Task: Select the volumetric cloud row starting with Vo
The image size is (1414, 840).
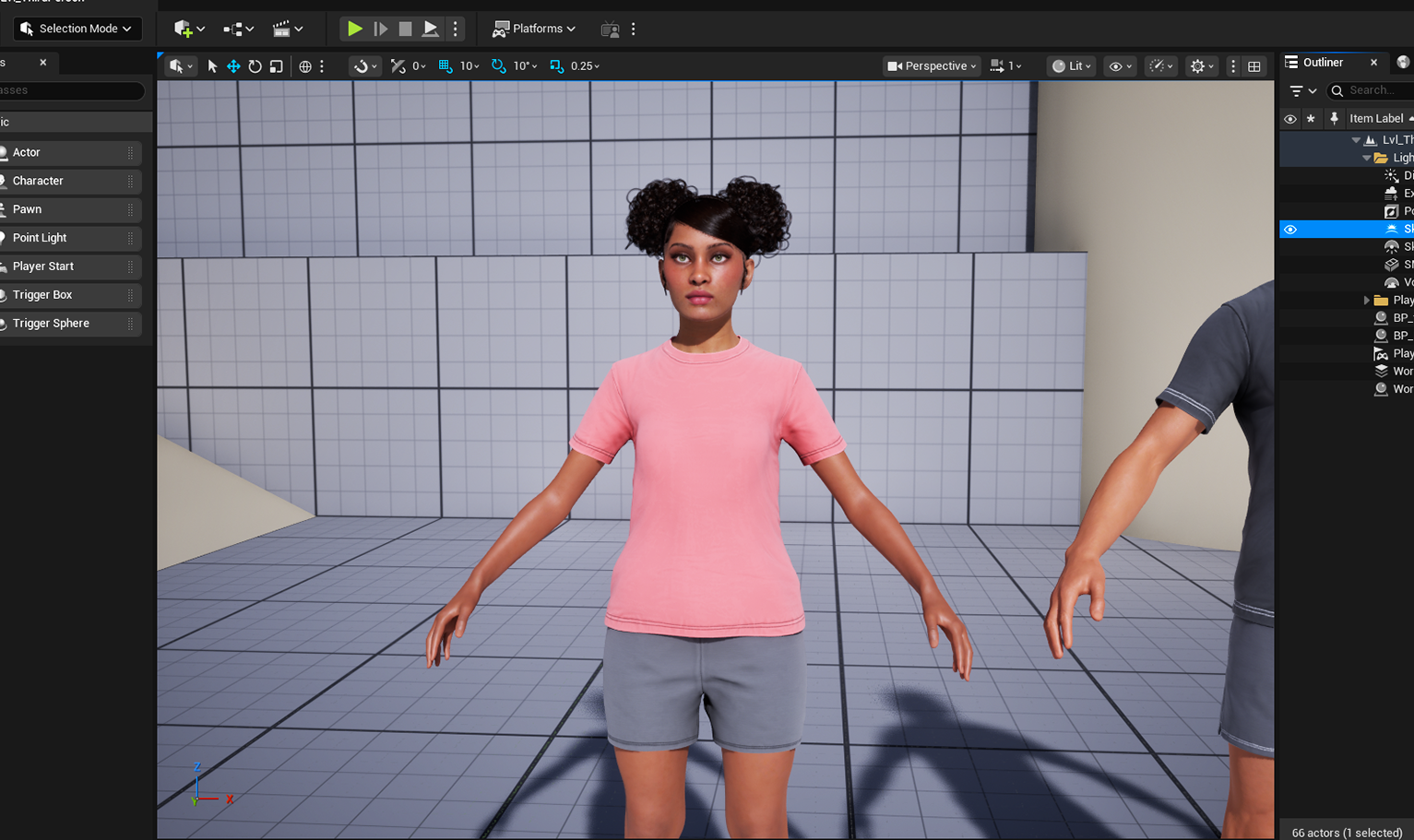Action: point(1347,282)
